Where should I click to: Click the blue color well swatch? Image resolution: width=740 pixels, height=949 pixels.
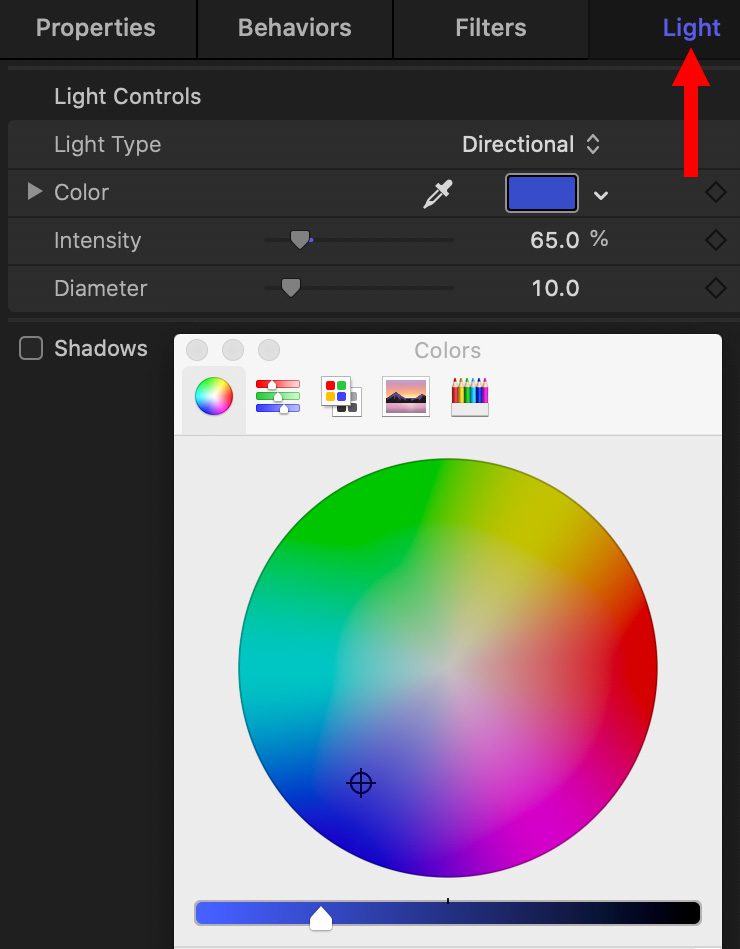[542, 193]
